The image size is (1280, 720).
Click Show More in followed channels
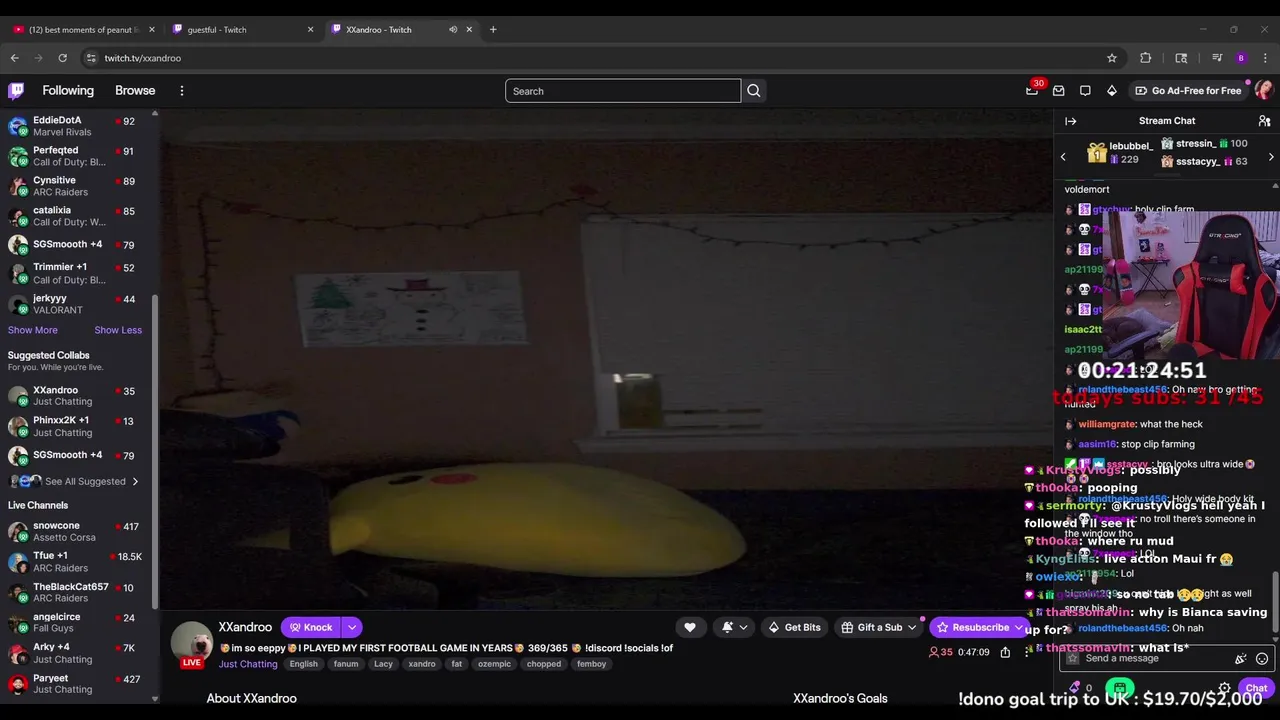[x=33, y=330]
